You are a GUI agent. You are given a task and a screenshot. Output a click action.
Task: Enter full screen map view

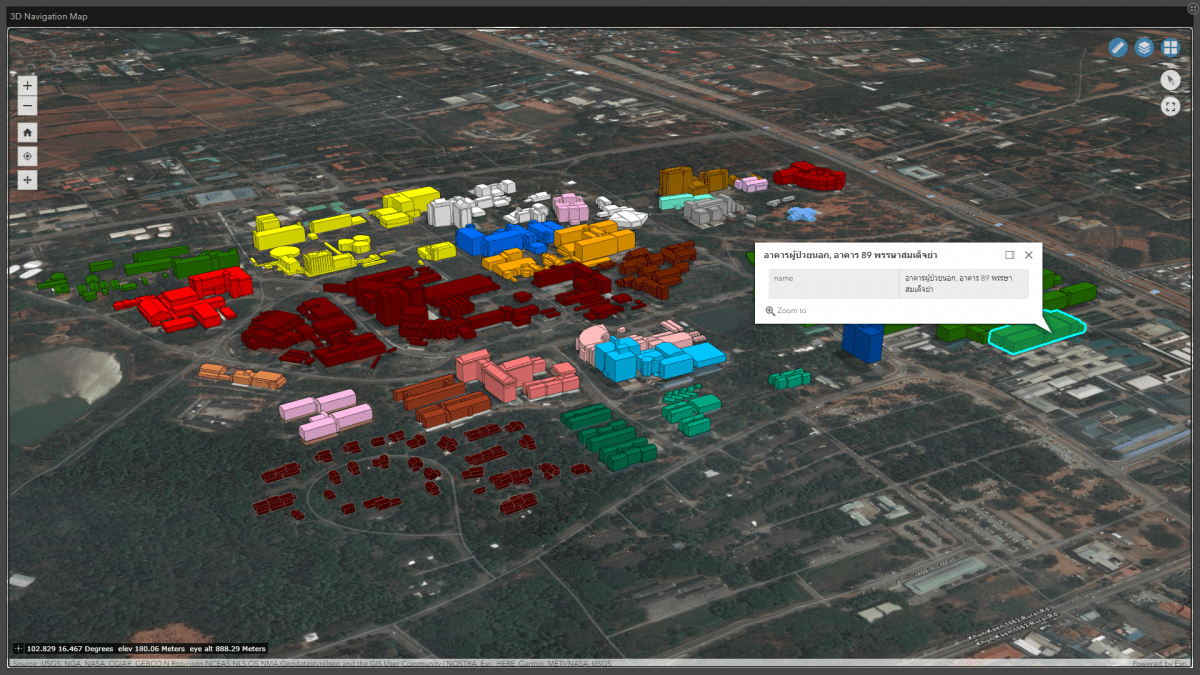pyautogui.click(x=1170, y=106)
